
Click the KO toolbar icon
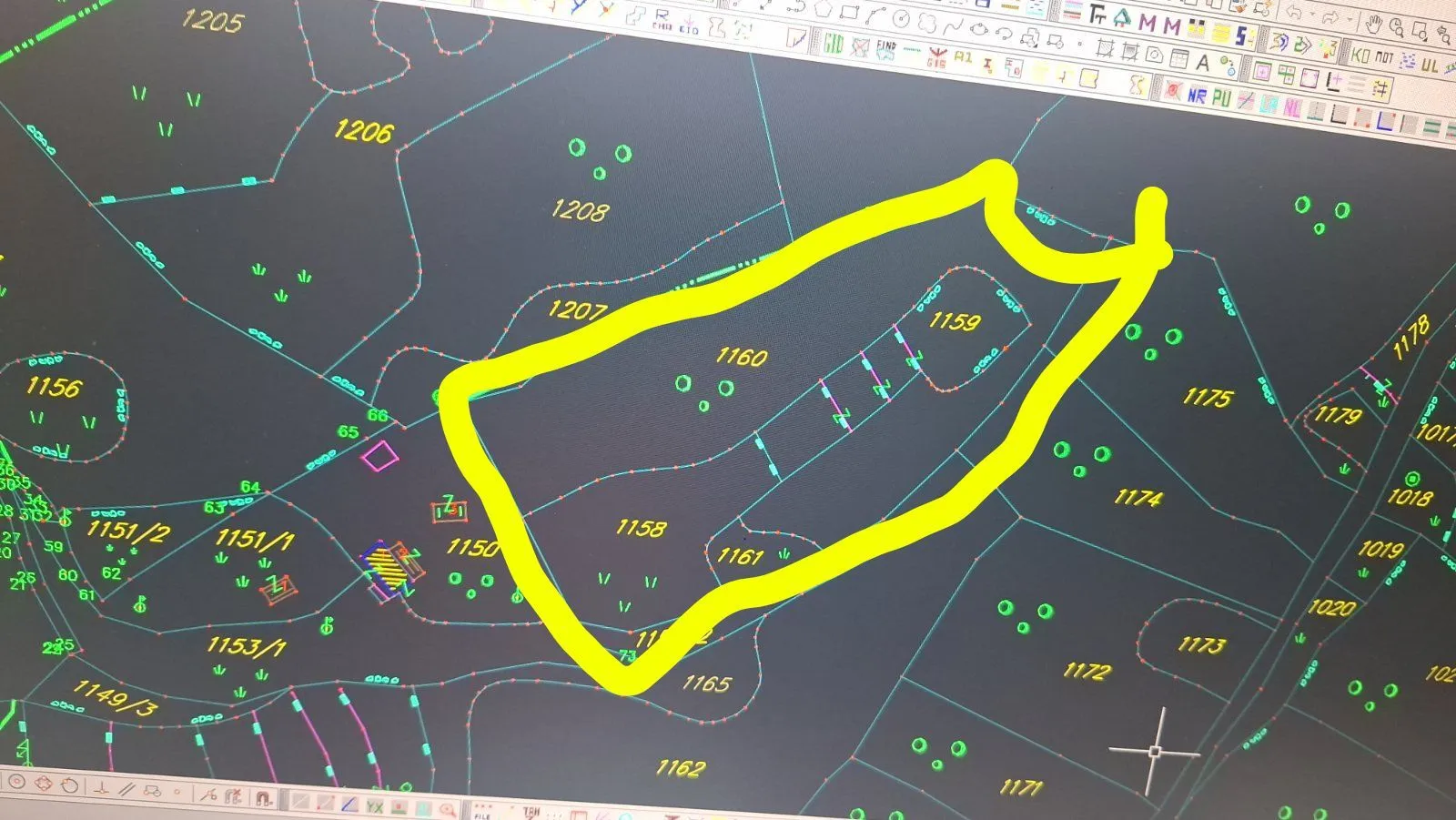click(1360, 55)
